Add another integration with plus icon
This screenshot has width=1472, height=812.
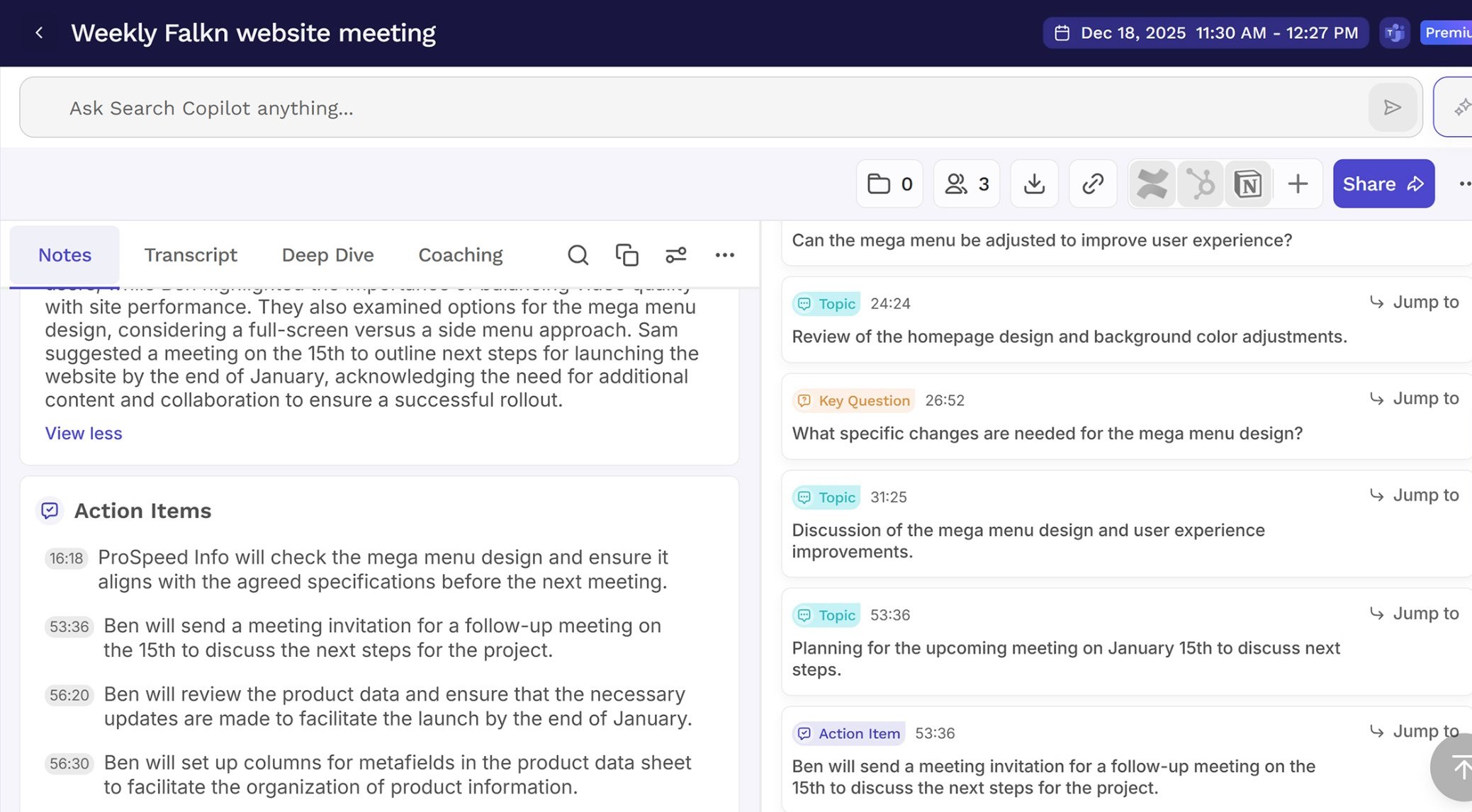click(1298, 184)
